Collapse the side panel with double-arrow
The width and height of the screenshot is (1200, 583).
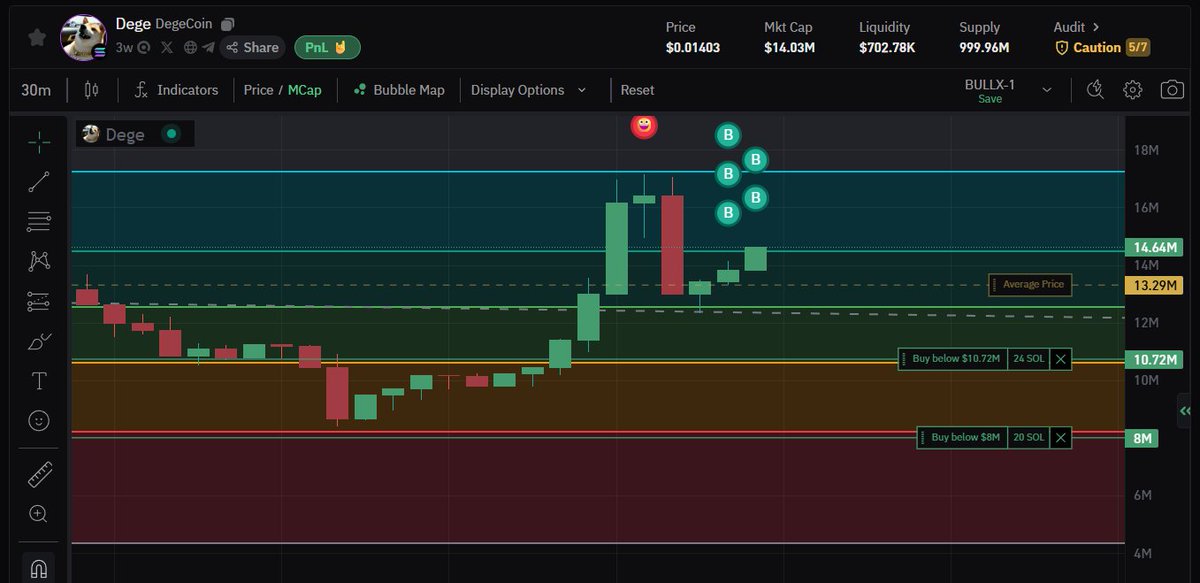(x=1185, y=411)
